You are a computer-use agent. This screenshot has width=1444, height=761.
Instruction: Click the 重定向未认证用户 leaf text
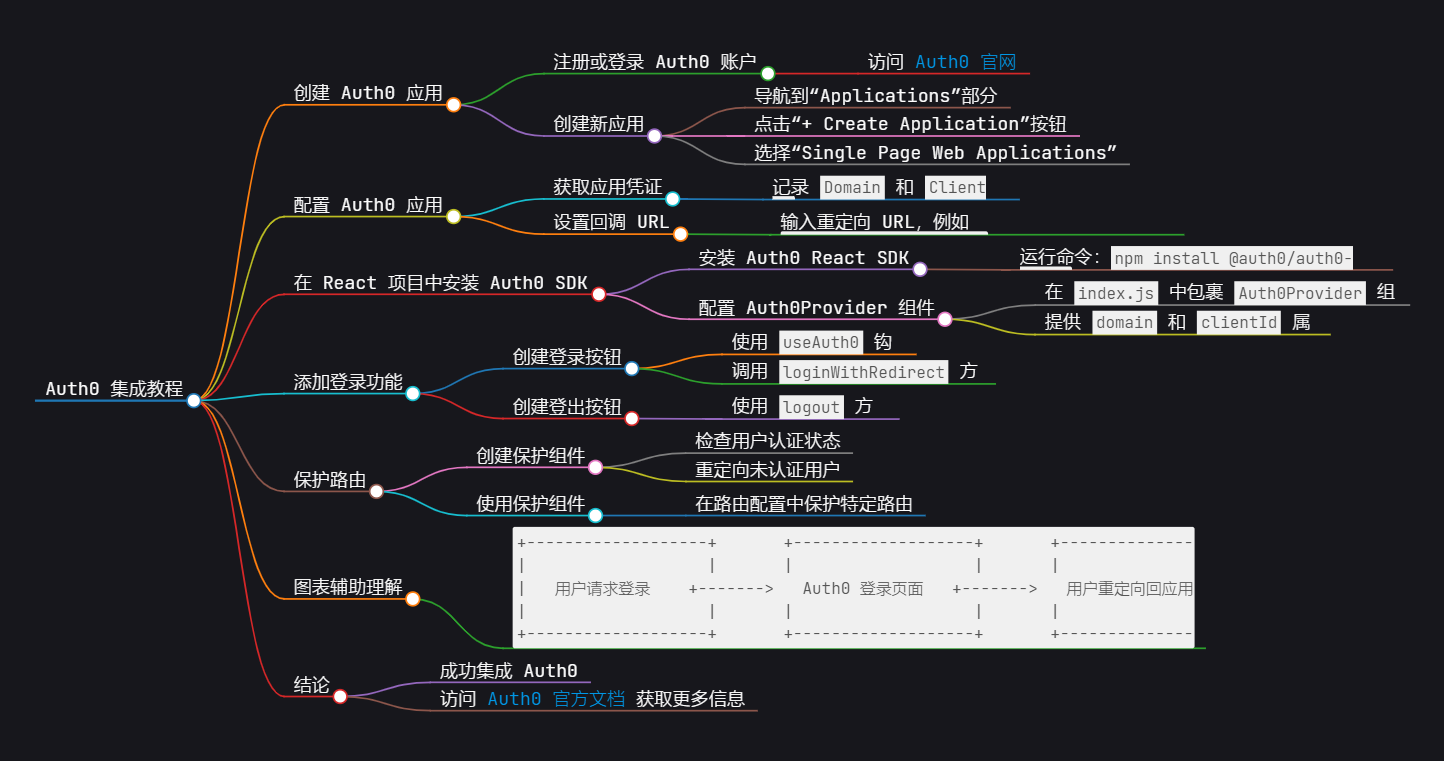click(768, 470)
